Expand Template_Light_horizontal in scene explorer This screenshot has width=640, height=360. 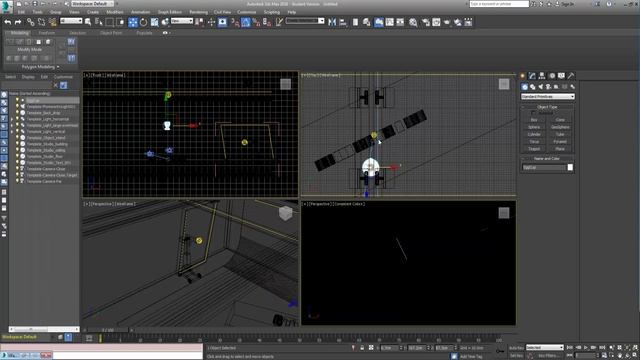[12, 119]
